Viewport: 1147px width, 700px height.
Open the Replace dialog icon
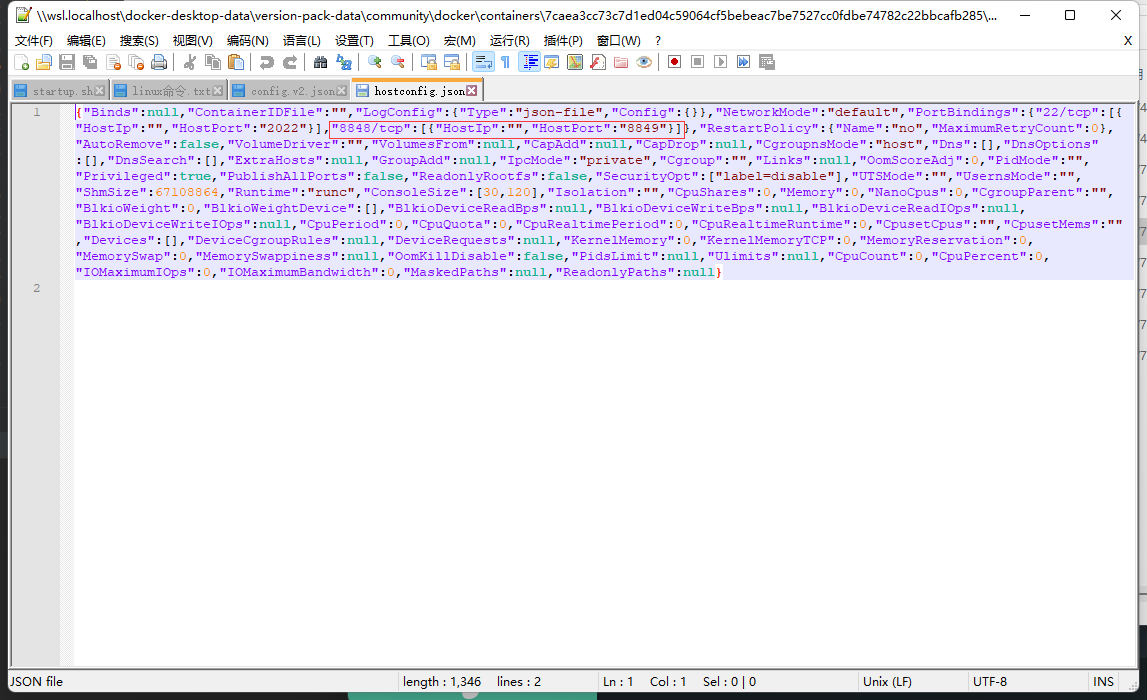343,62
